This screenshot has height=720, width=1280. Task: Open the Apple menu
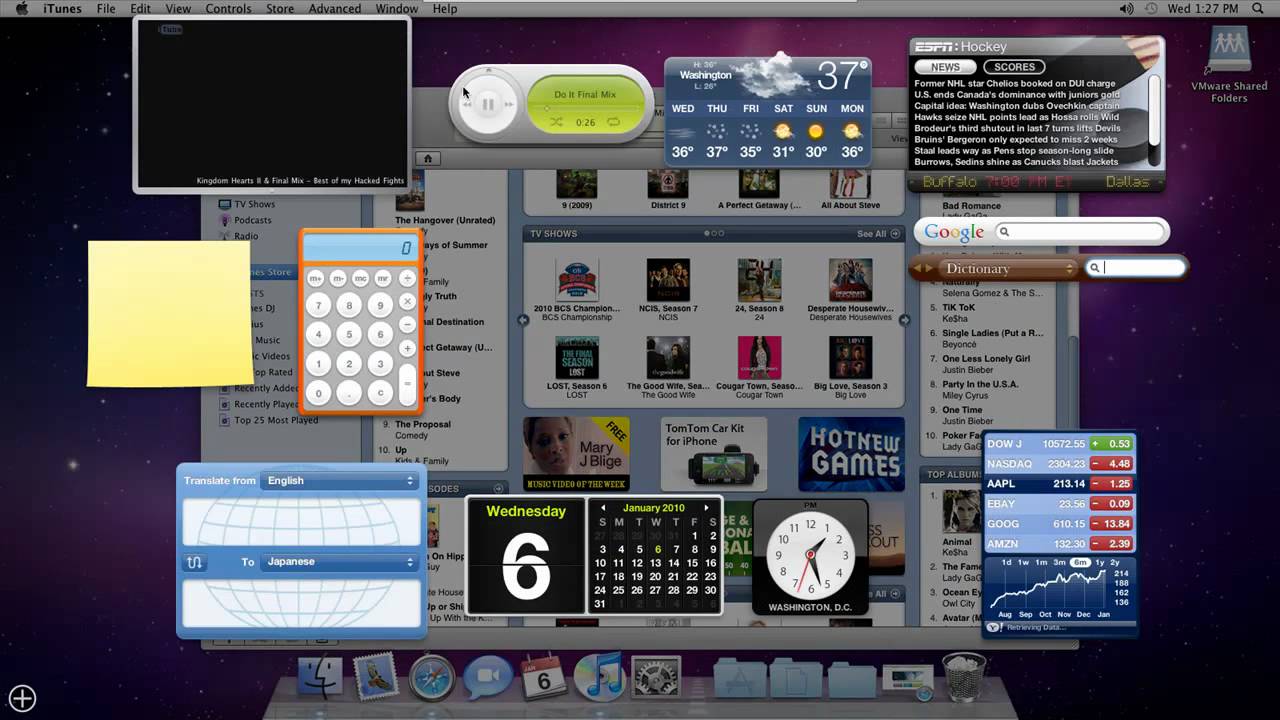(21, 9)
